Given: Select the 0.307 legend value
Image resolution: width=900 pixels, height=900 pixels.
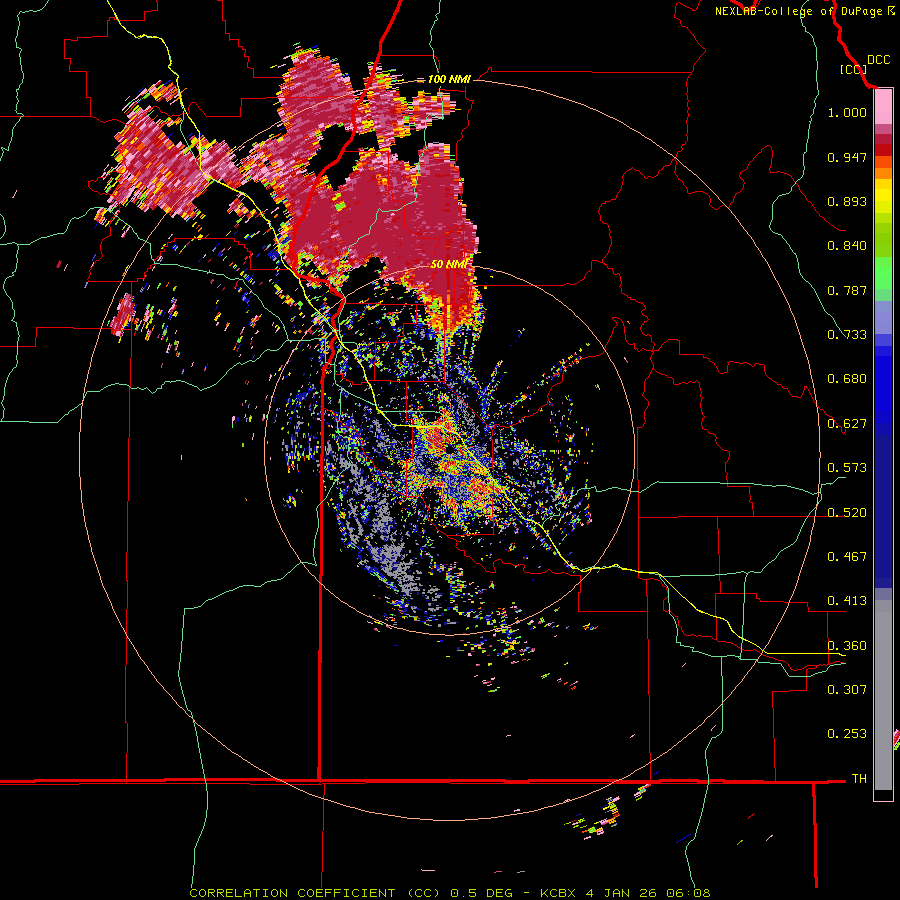Looking at the screenshot, I should click(x=847, y=689).
